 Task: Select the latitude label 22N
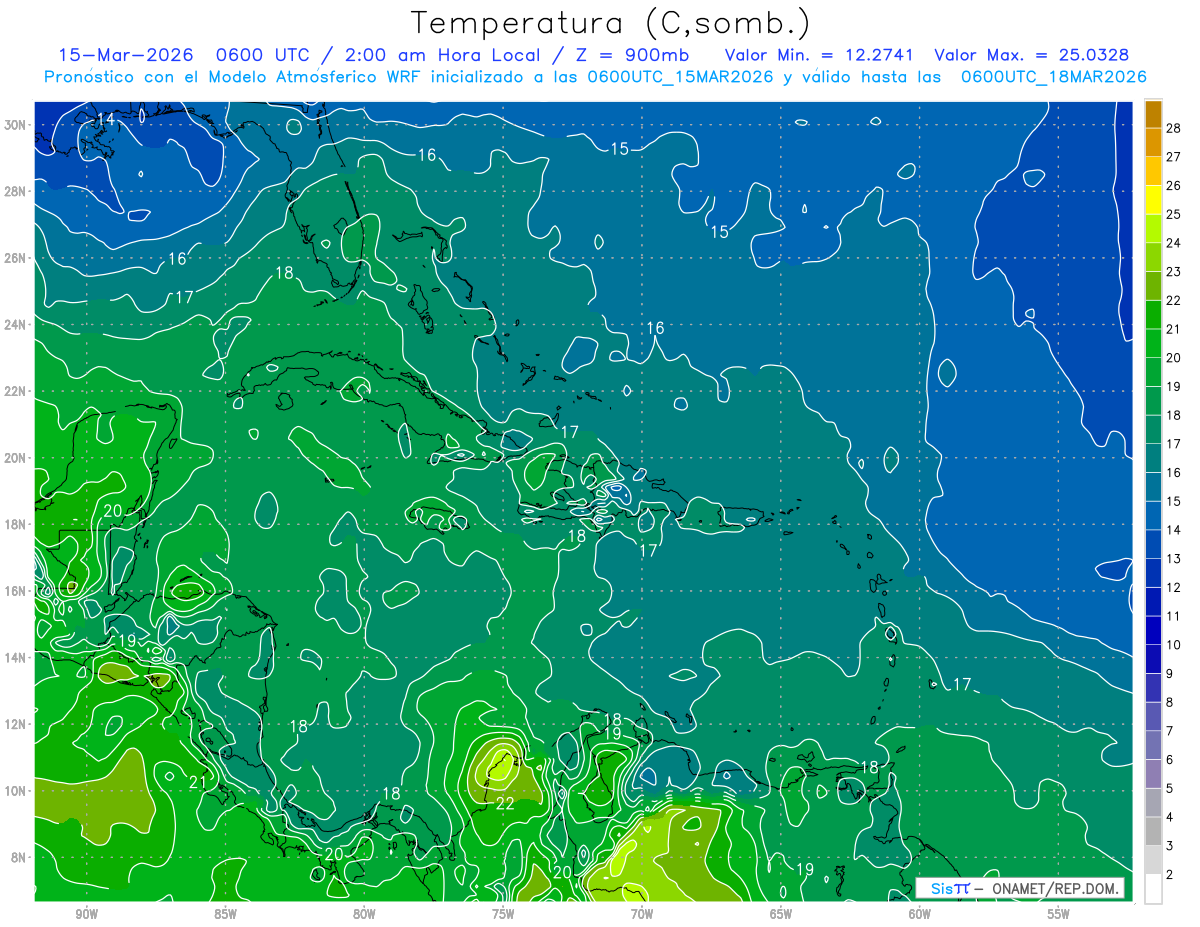coord(17,391)
